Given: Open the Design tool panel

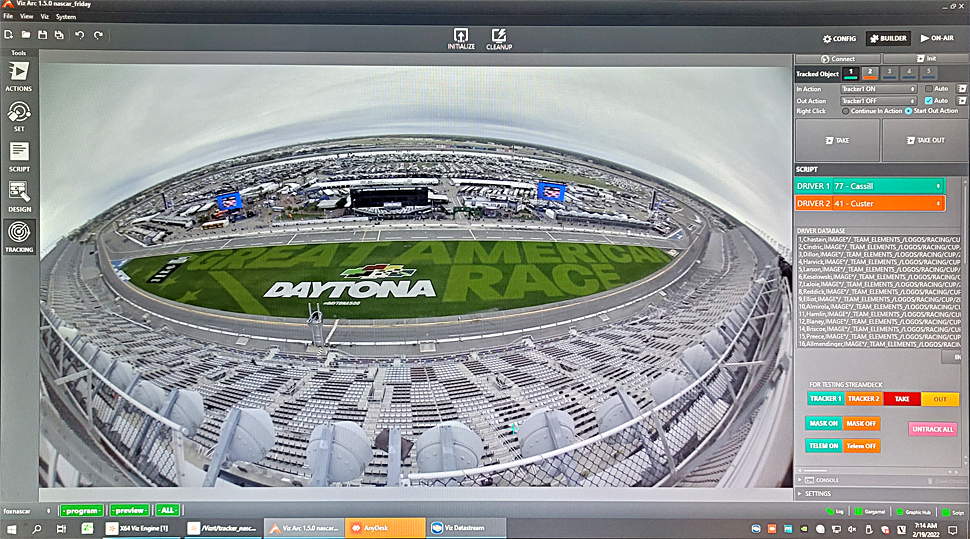Looking at the screenshot, I should point(19,197).
